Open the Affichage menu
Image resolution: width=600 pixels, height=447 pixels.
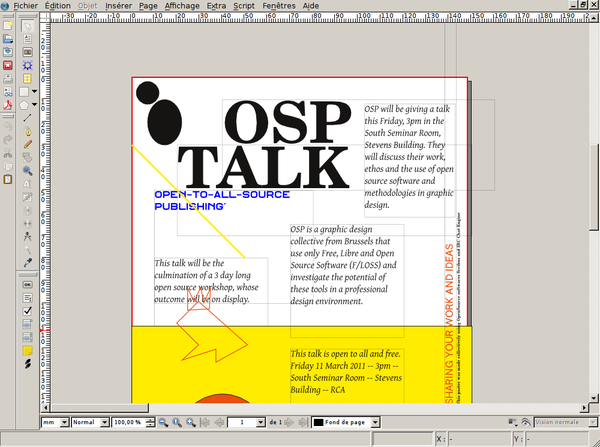tap(182, 6)
